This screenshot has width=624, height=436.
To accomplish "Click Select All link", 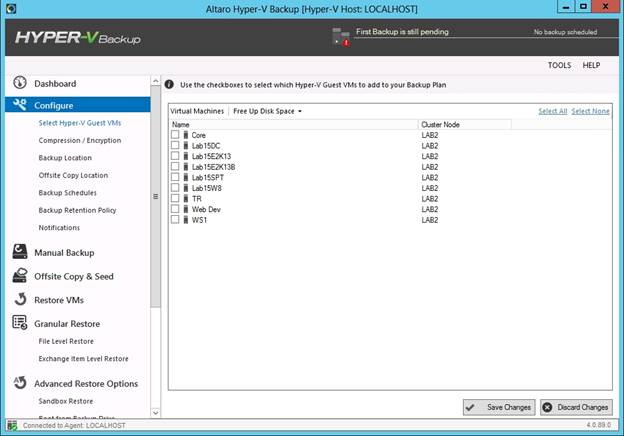I will tap(552, 111).
